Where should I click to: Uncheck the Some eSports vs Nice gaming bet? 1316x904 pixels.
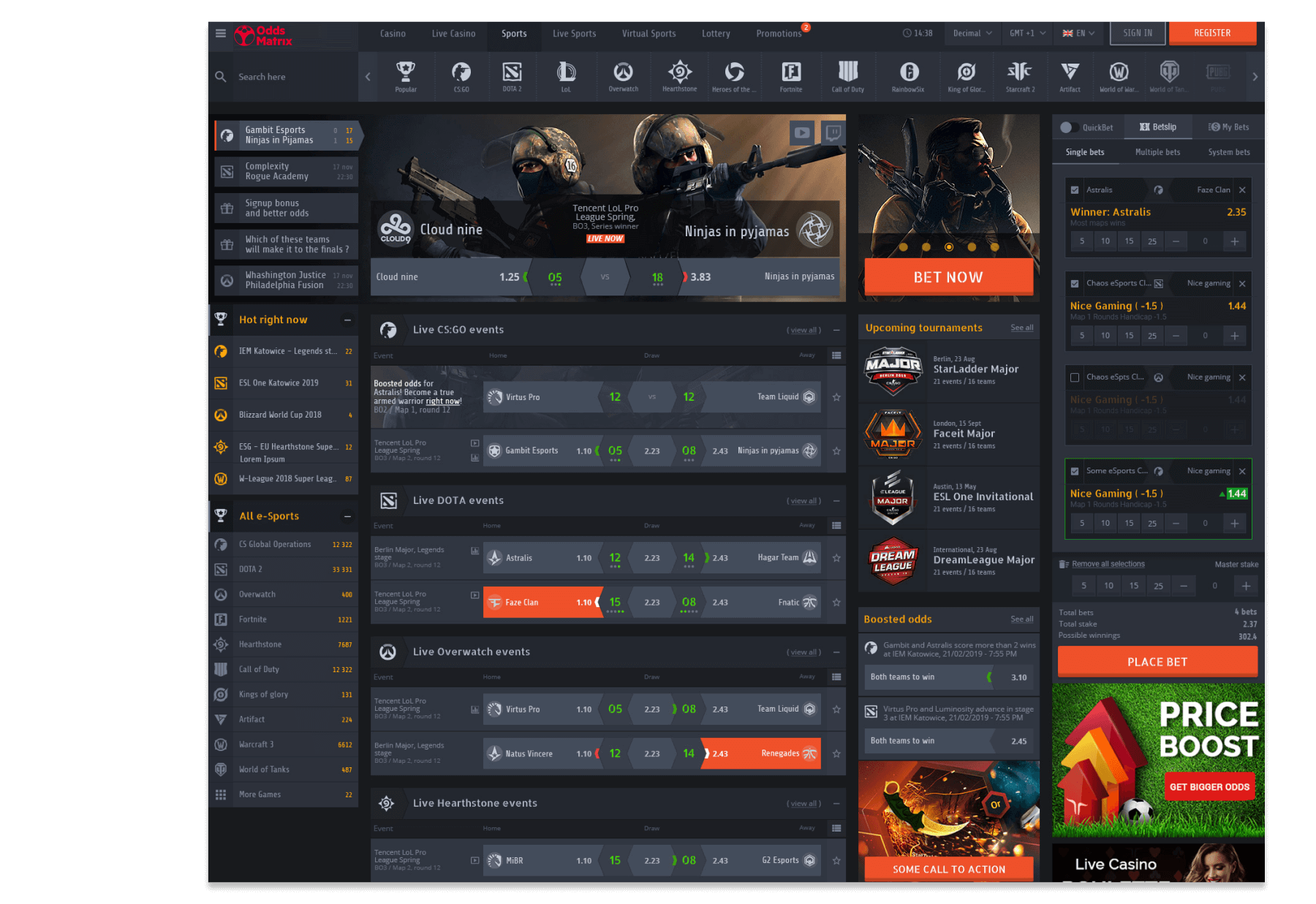point(1075,471)
